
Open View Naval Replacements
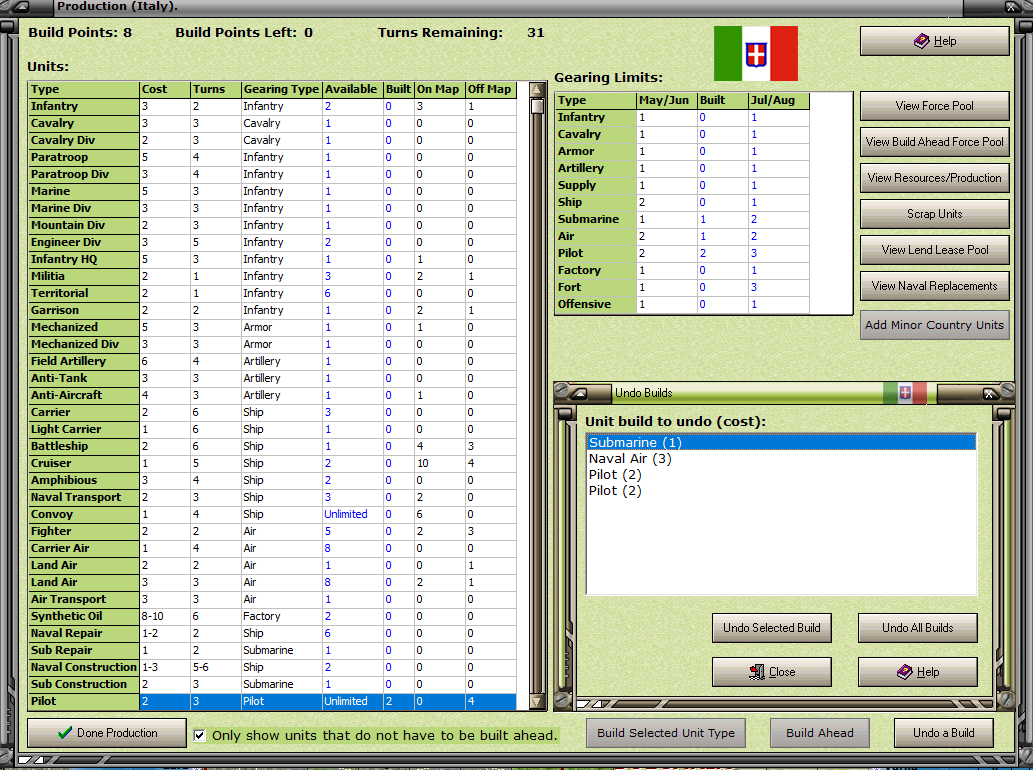[x=934, y=286]
